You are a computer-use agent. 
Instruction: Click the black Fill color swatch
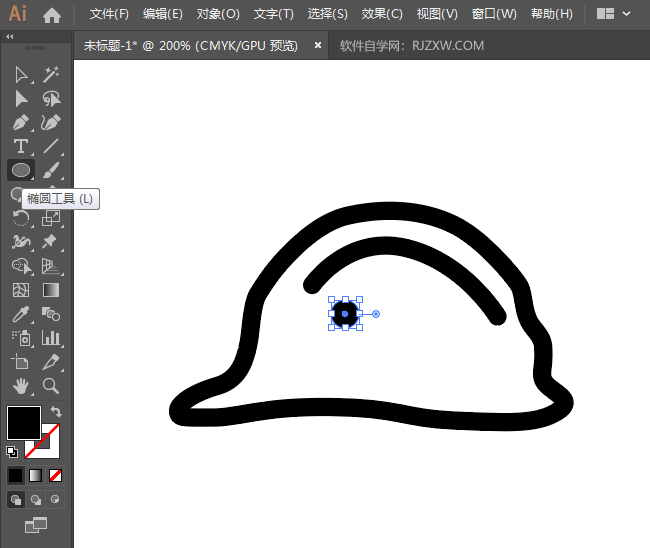point(23,422)
